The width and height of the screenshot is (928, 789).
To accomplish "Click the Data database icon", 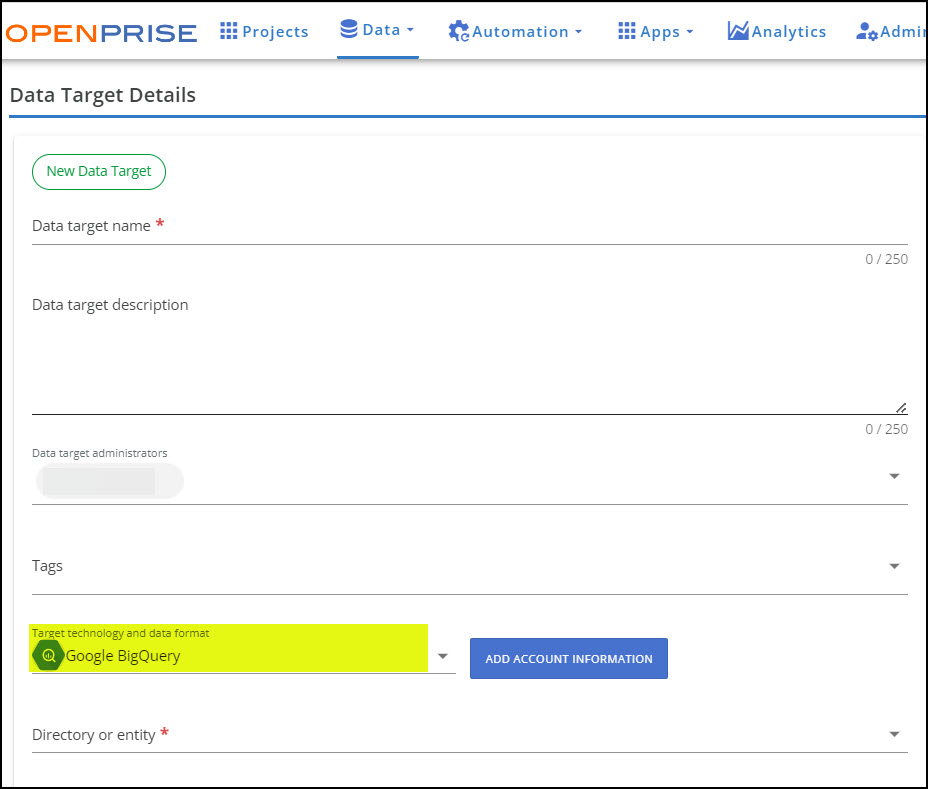I will (x=349, y=29).
